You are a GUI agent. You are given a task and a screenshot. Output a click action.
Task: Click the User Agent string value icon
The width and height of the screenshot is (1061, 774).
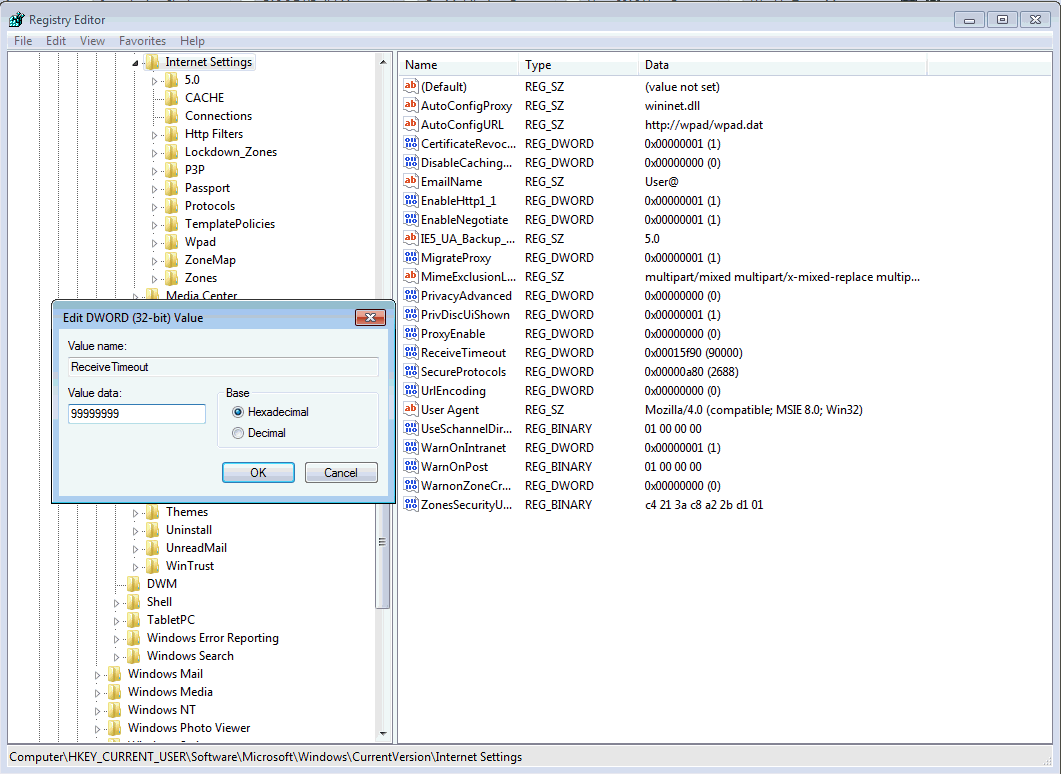pyautogui.click(x=411, y=409)
